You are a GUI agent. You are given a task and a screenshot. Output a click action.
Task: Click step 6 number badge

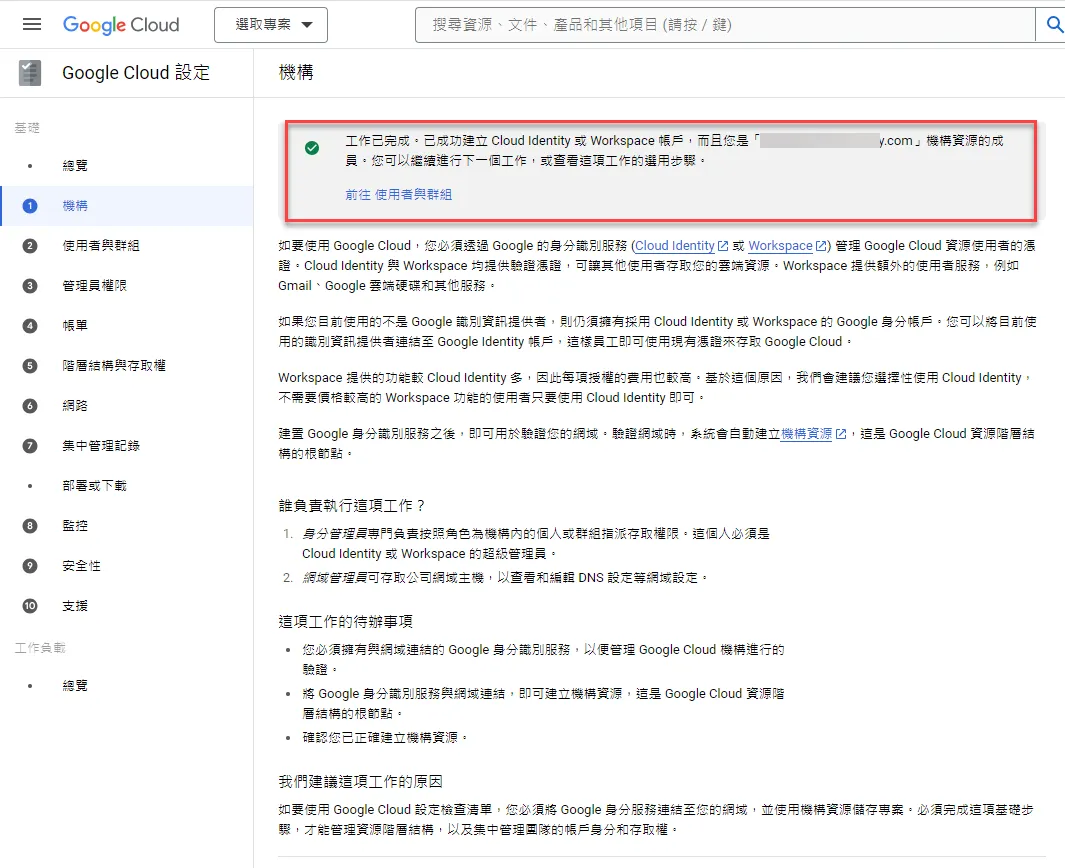30,406
